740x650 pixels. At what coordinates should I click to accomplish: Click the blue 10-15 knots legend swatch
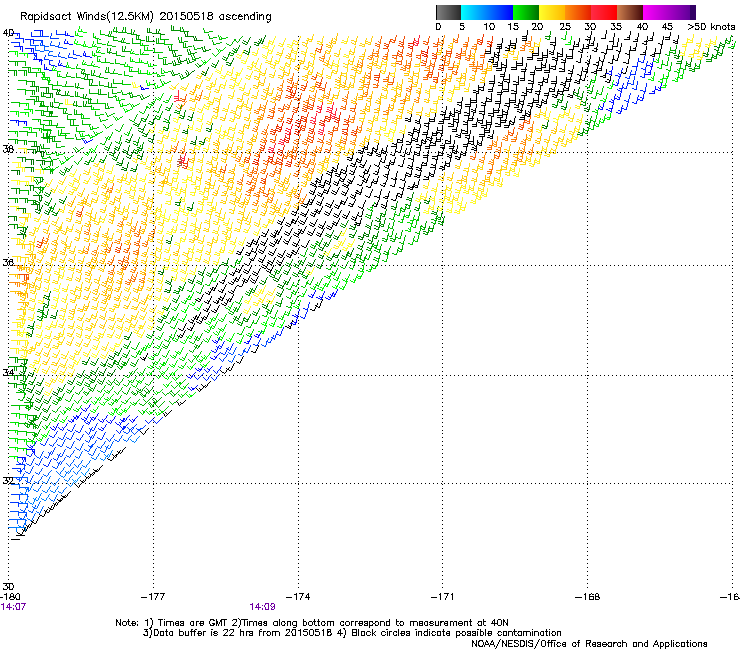[x=500, y=12]
